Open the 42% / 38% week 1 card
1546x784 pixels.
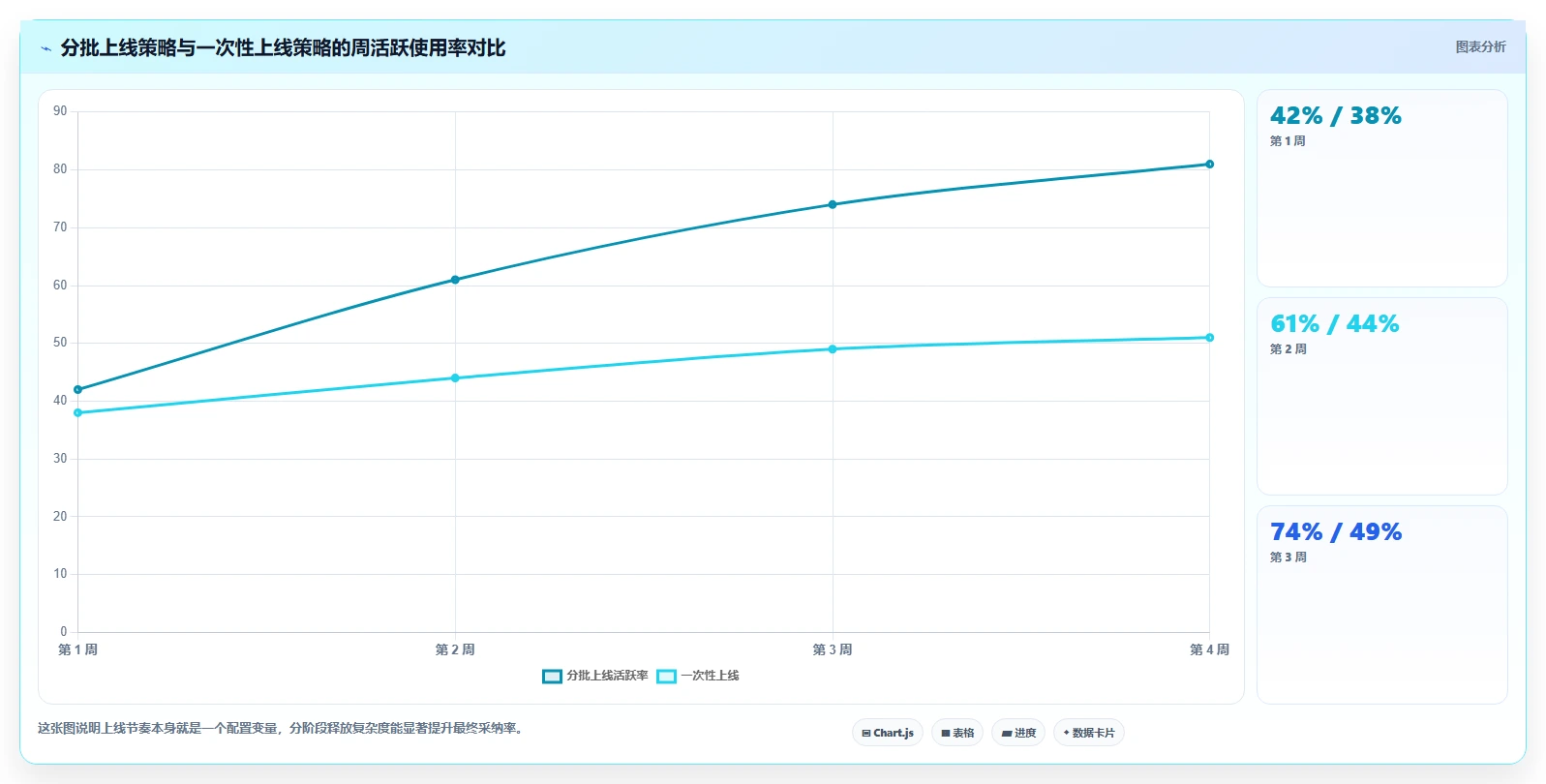[1381, 189]
